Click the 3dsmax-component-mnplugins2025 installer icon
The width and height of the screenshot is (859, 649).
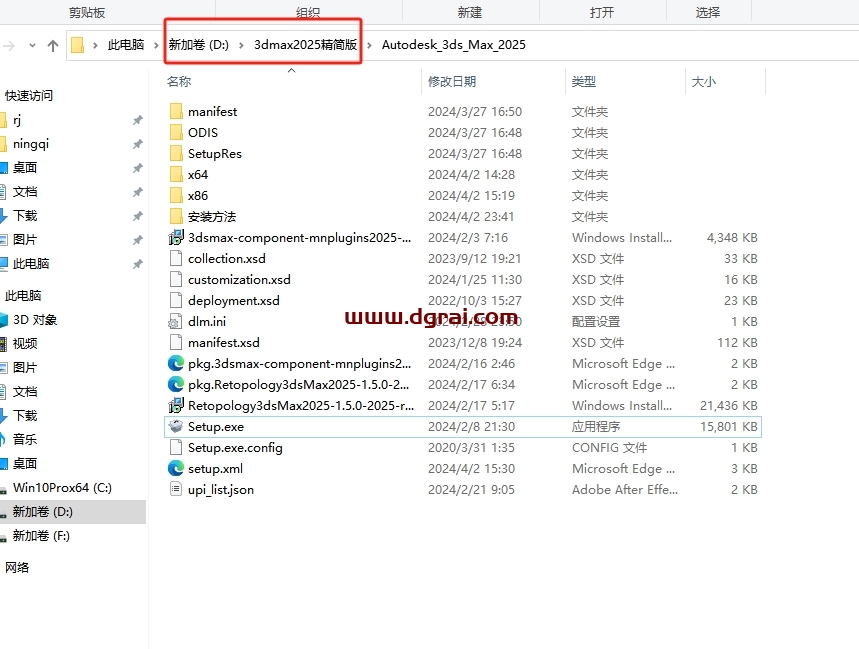point(176,238)
